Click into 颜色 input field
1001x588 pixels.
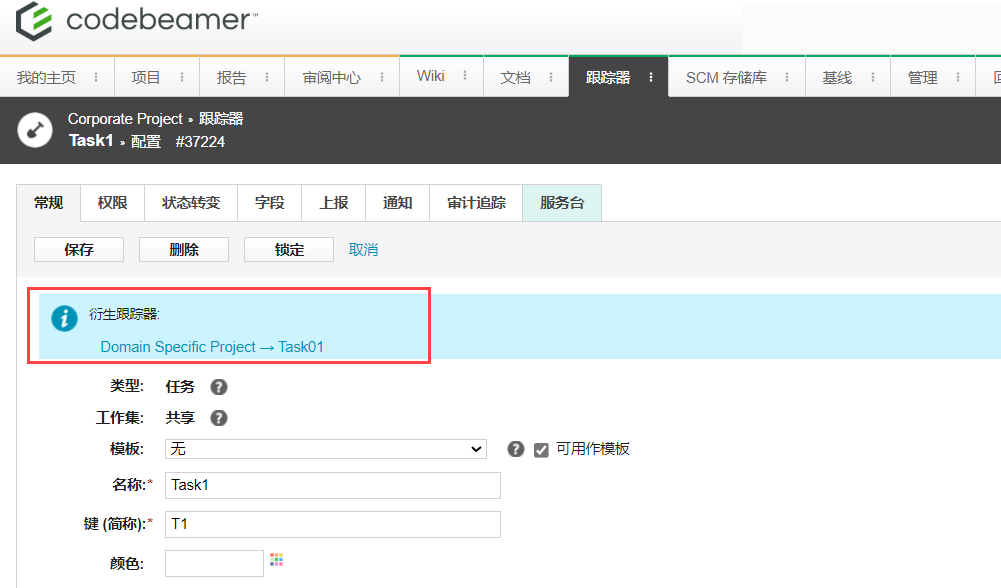coord(214,563)
